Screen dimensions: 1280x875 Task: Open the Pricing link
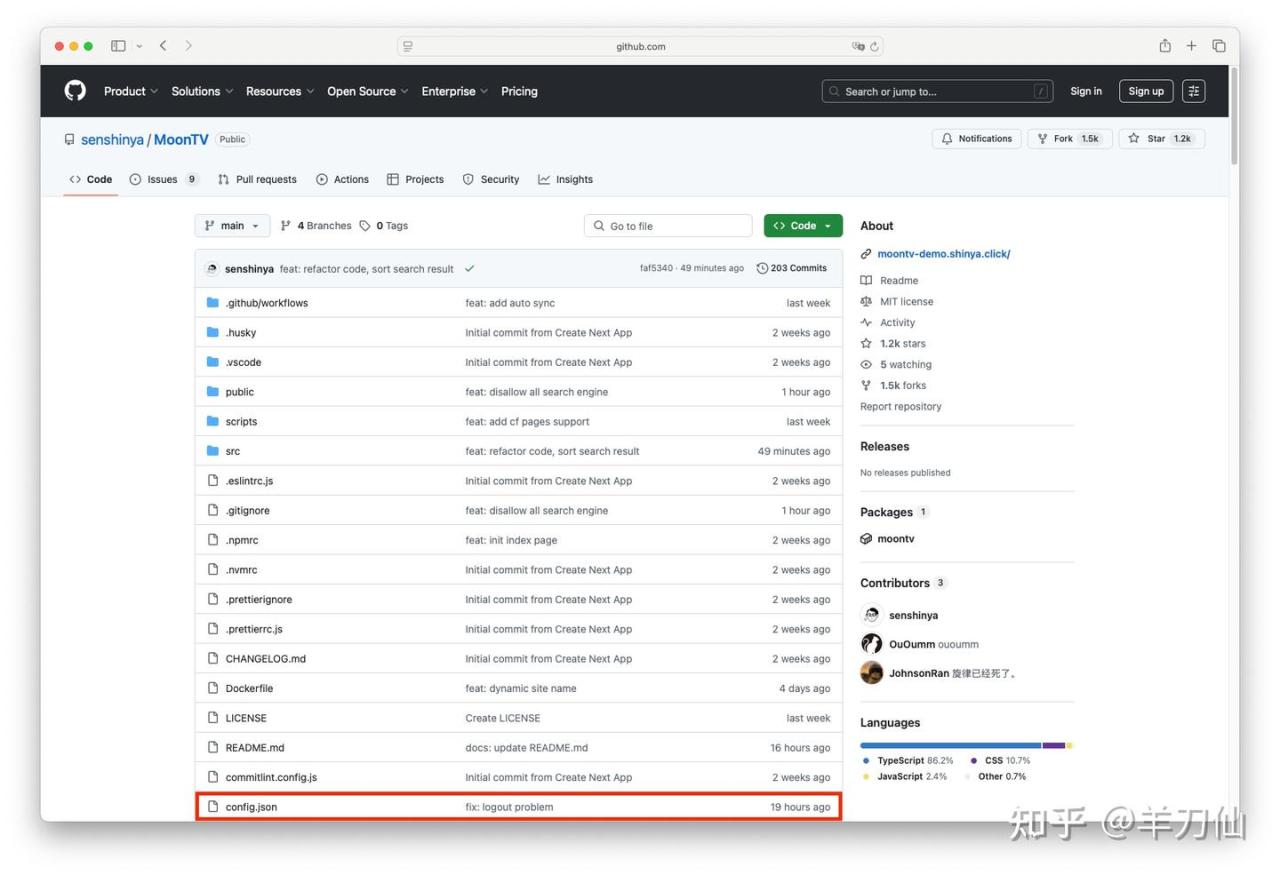point(519,91)
